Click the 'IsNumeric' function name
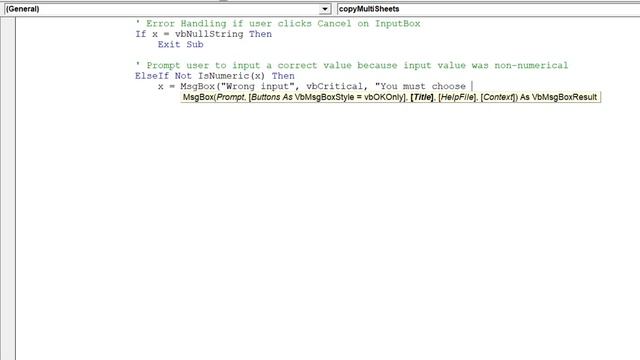The height and width of the screenshot is (360, 640). click(223, 76)
